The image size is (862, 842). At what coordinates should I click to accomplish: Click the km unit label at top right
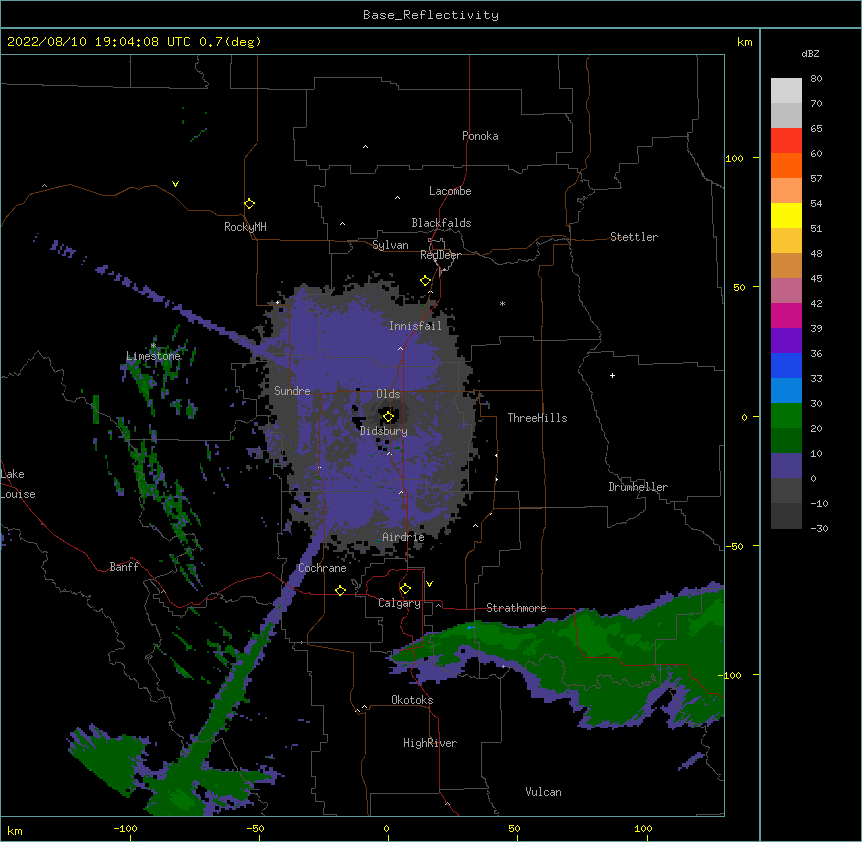(744, 42)
